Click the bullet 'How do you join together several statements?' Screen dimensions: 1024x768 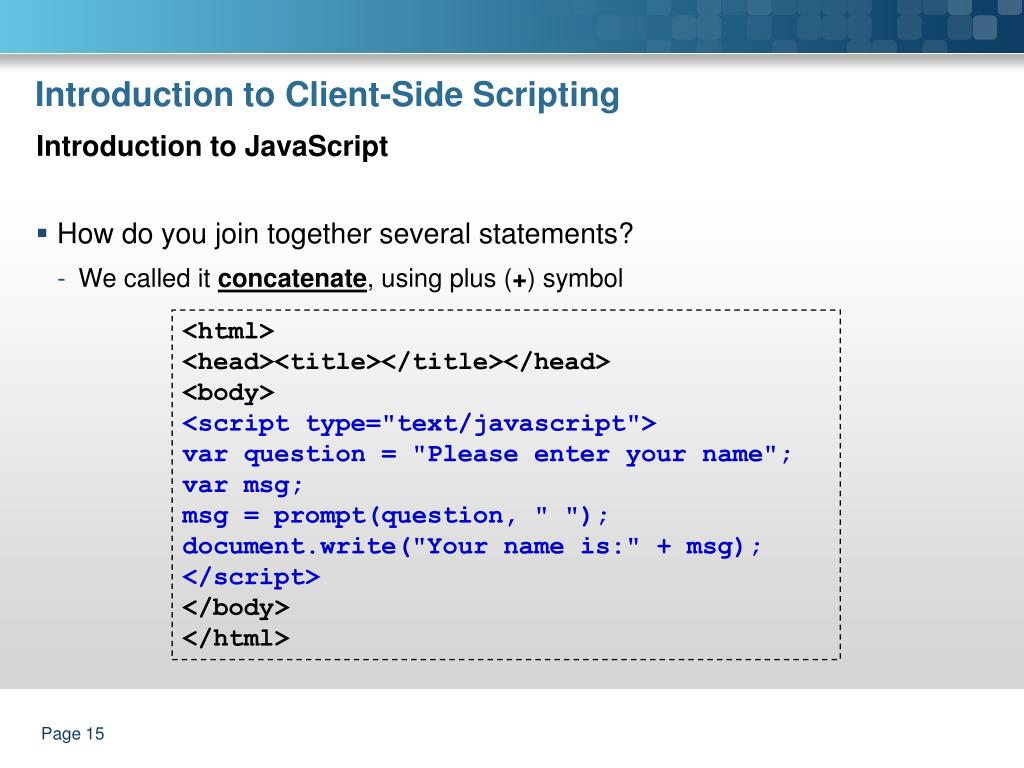pos(345,234)
